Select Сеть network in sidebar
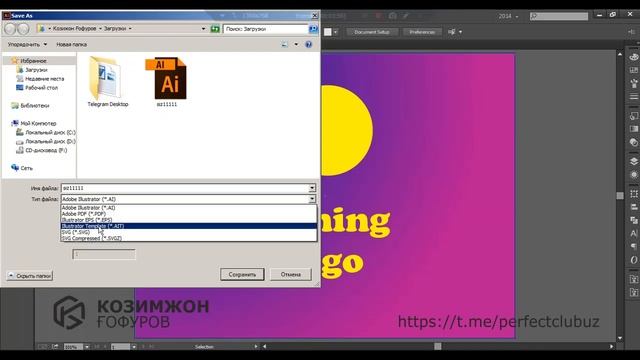This screenshot has height=360, width=640. pos(27,168)
